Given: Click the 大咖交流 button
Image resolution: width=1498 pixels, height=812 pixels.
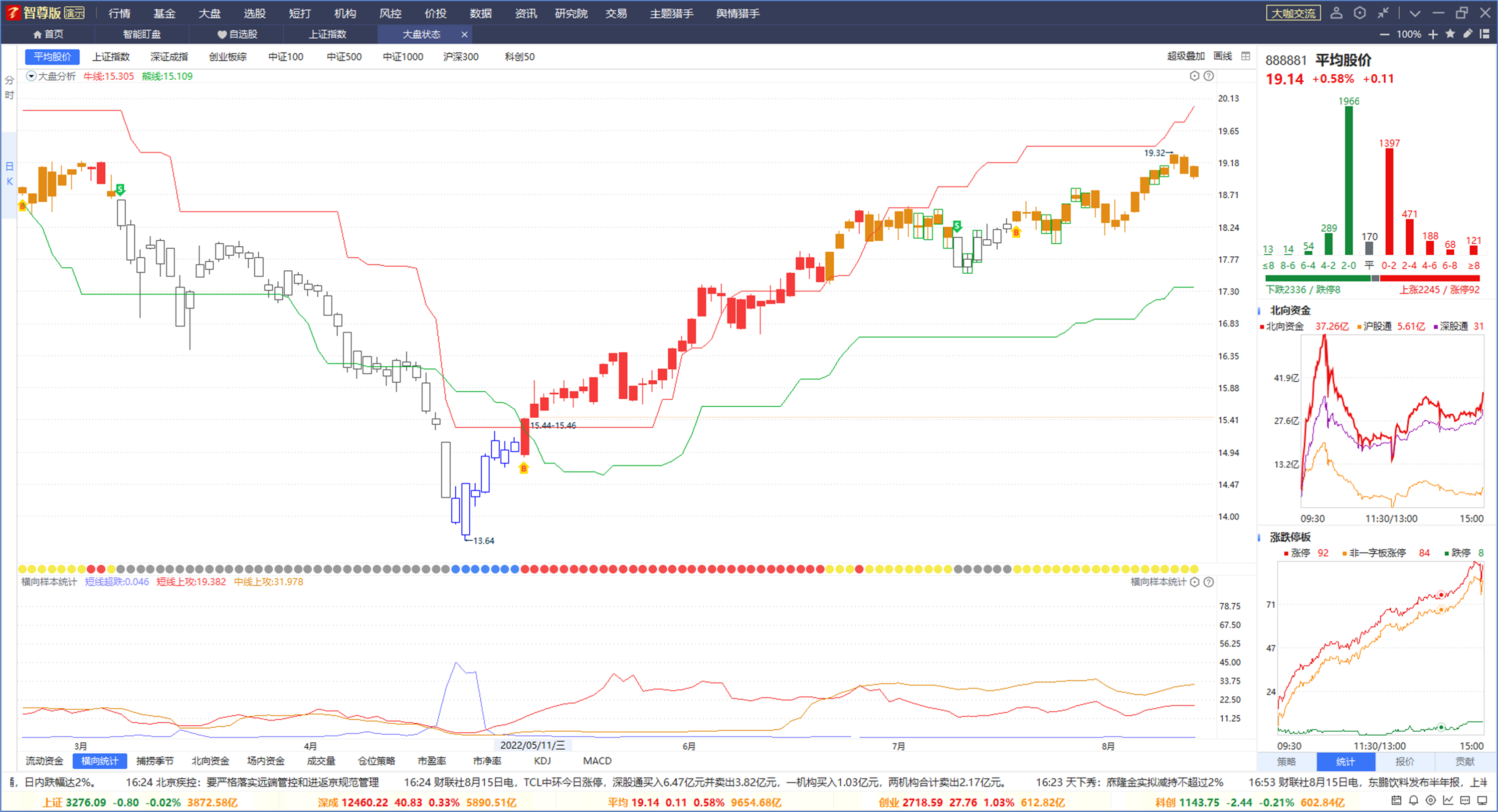Looking at the screenshot, I should (1294, 13).
